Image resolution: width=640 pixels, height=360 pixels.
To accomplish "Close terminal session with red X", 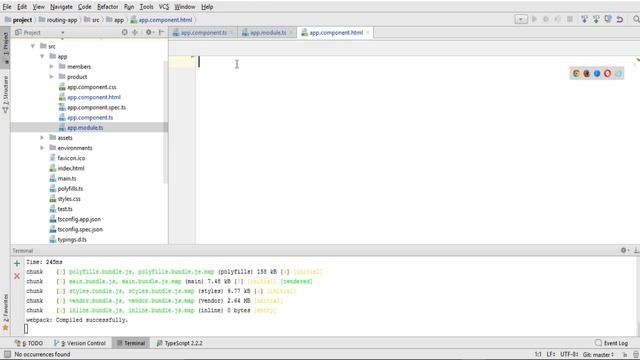I will [x=17, y=276].
